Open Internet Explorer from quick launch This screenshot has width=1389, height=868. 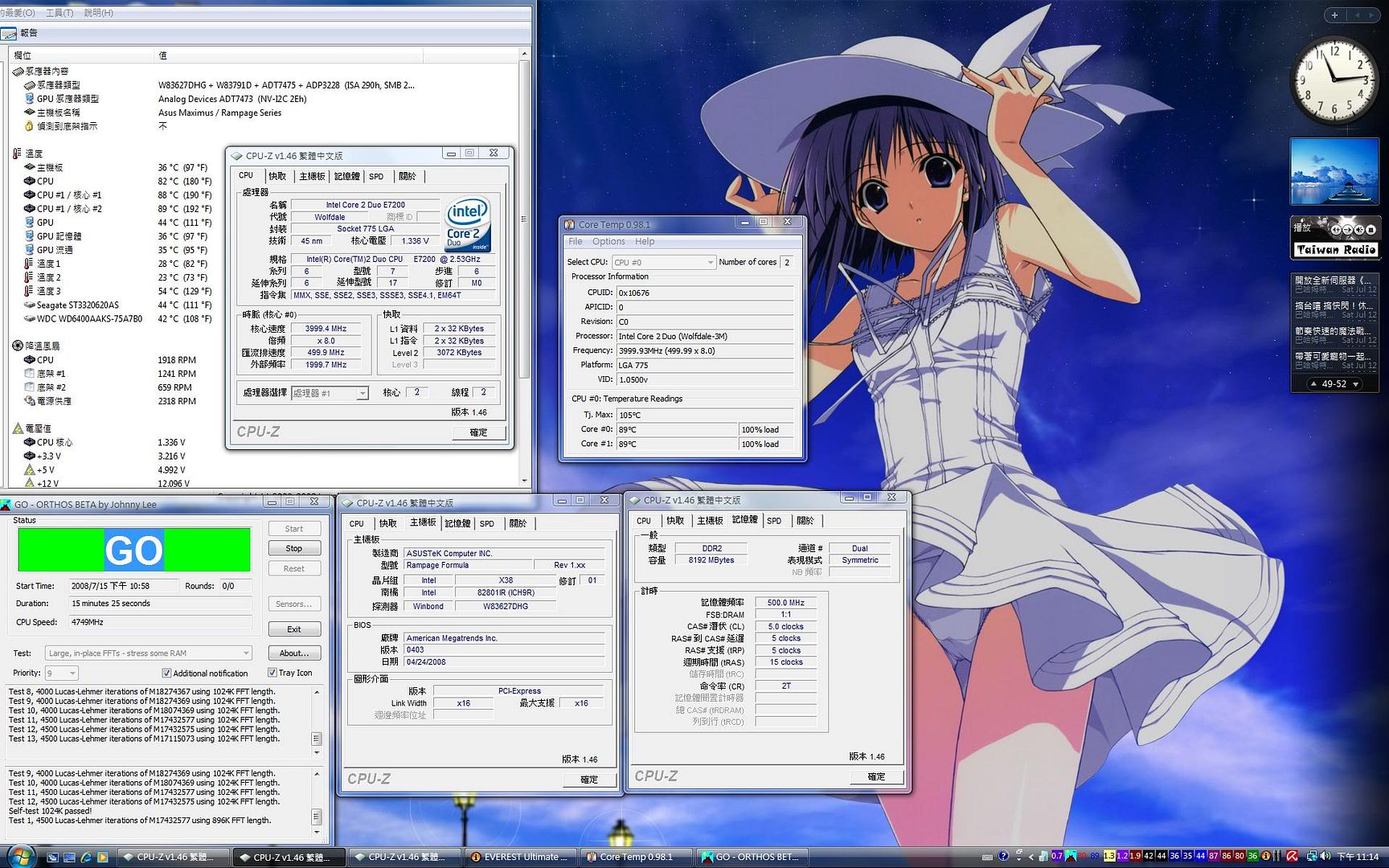click(86, 858)
